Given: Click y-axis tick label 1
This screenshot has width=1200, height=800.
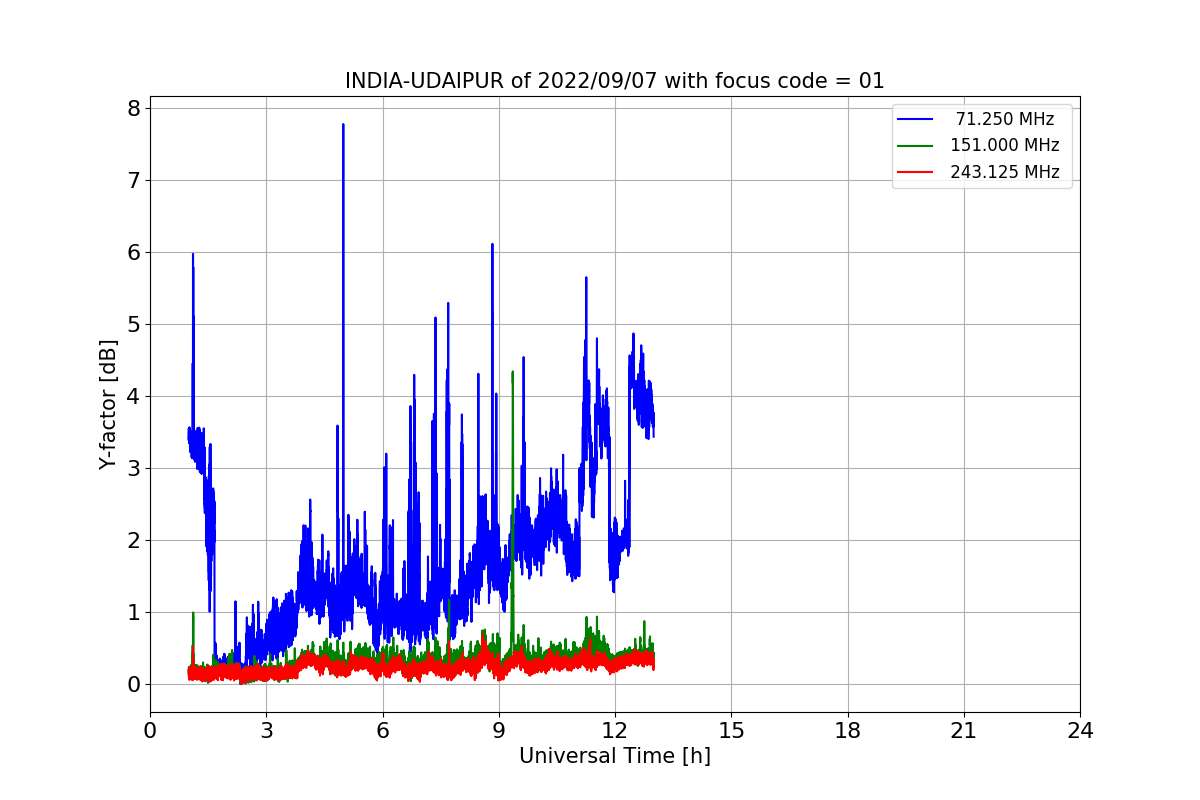Looking at the screenshot, I should (x=133, y=612).
